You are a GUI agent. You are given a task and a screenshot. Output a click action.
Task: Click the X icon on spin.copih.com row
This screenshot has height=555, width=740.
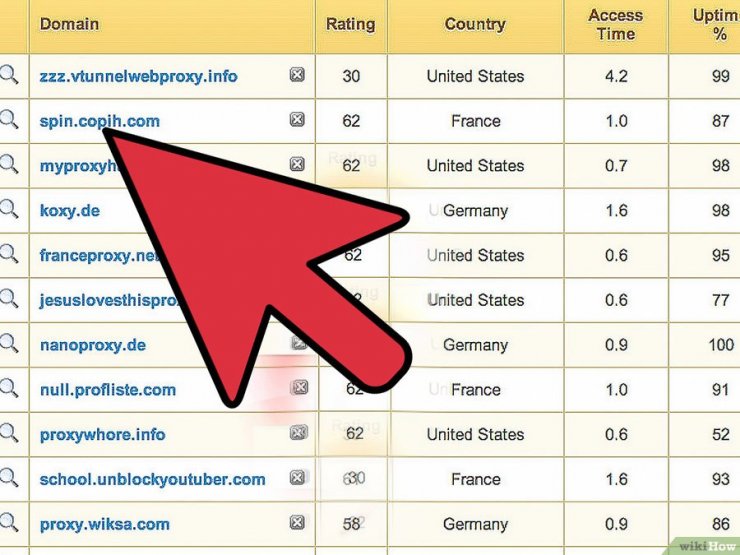click(x=297, y=119)
